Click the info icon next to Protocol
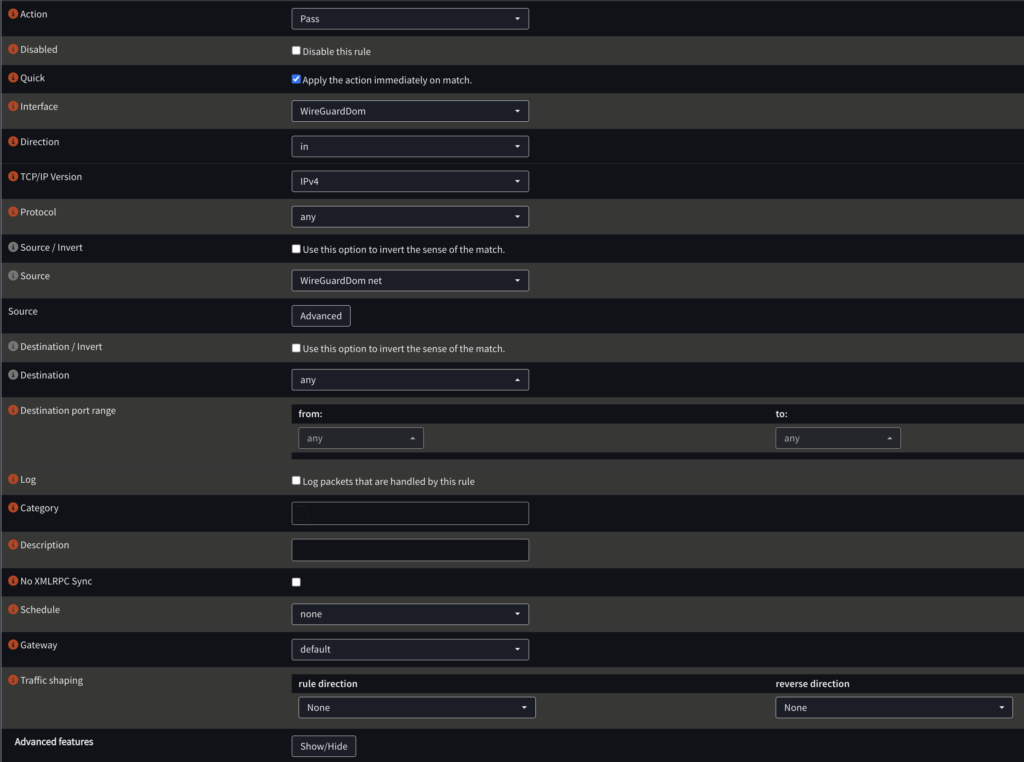 13,213
